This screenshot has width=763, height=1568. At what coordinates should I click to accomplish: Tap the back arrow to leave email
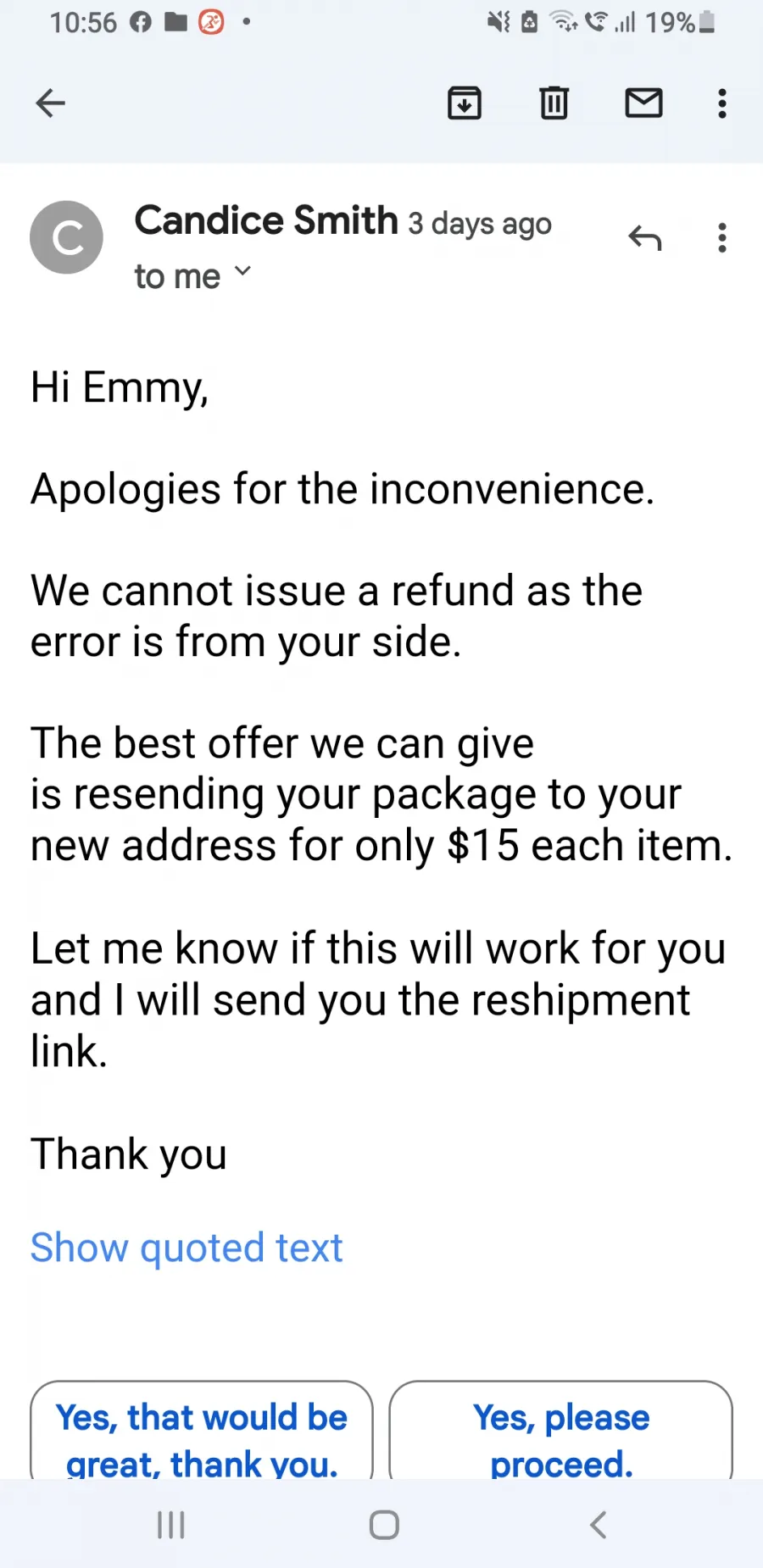51,103
